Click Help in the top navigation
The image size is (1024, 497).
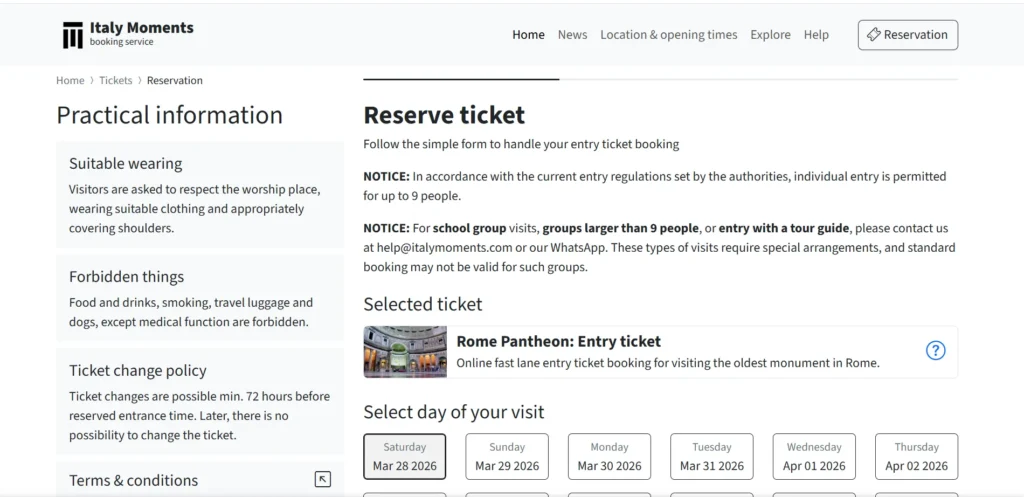[816, 35]
